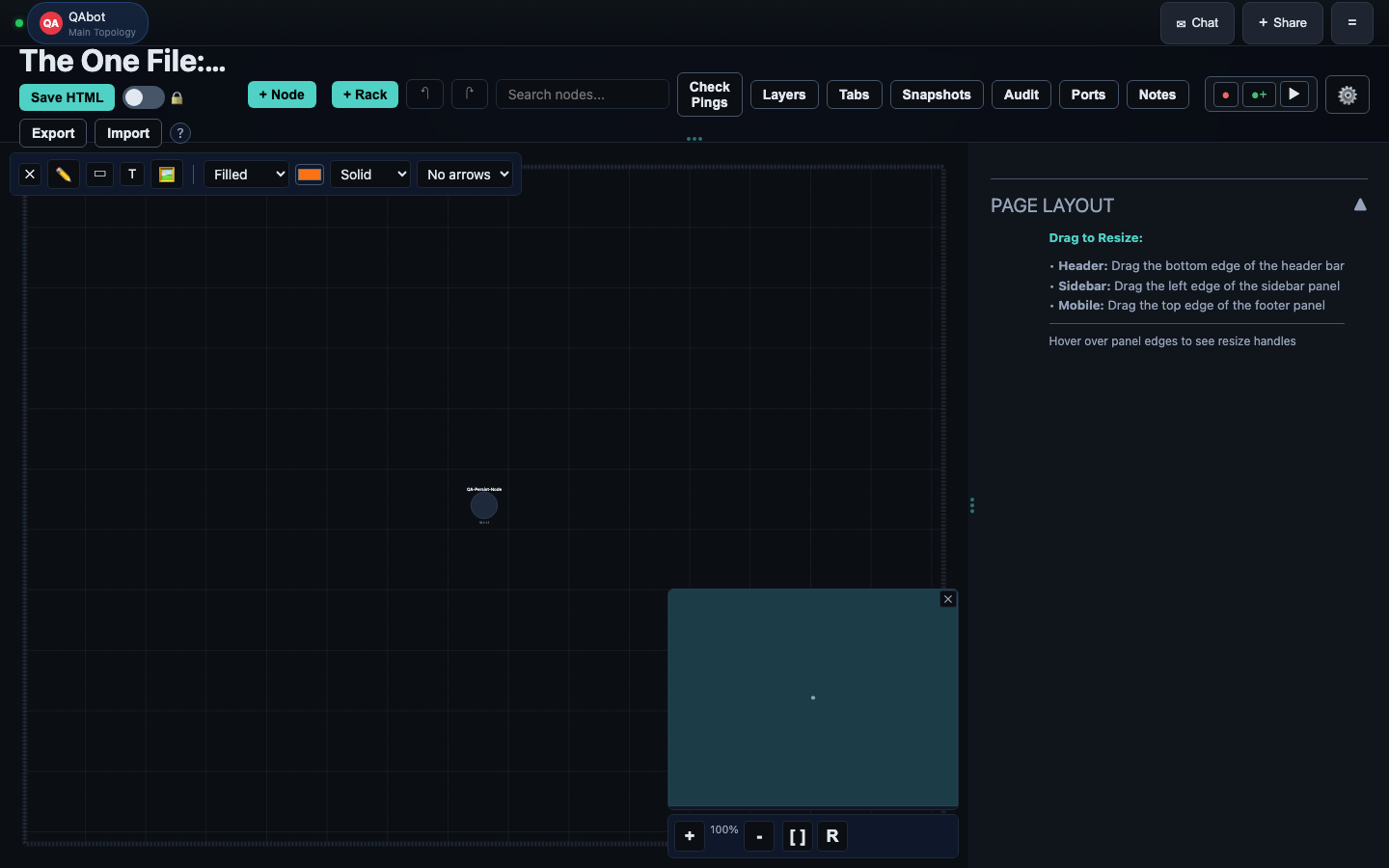
Task: Open the Snapshots panel
Action: coord(937,95)
